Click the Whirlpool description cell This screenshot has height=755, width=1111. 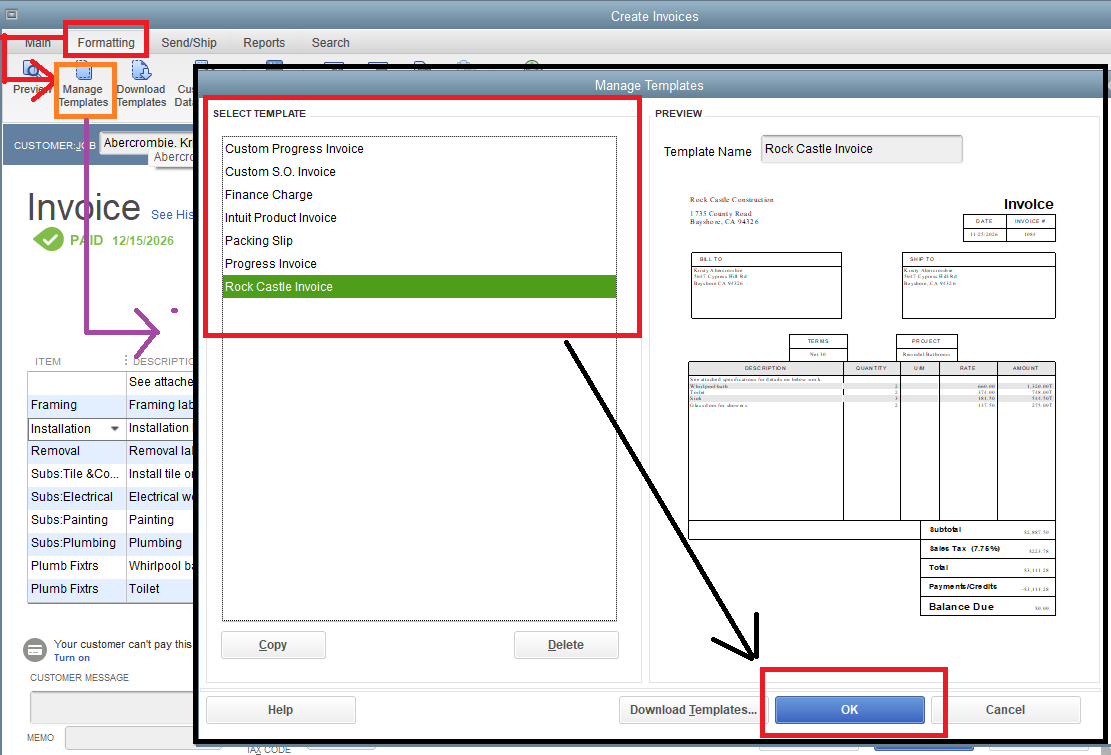160,566
